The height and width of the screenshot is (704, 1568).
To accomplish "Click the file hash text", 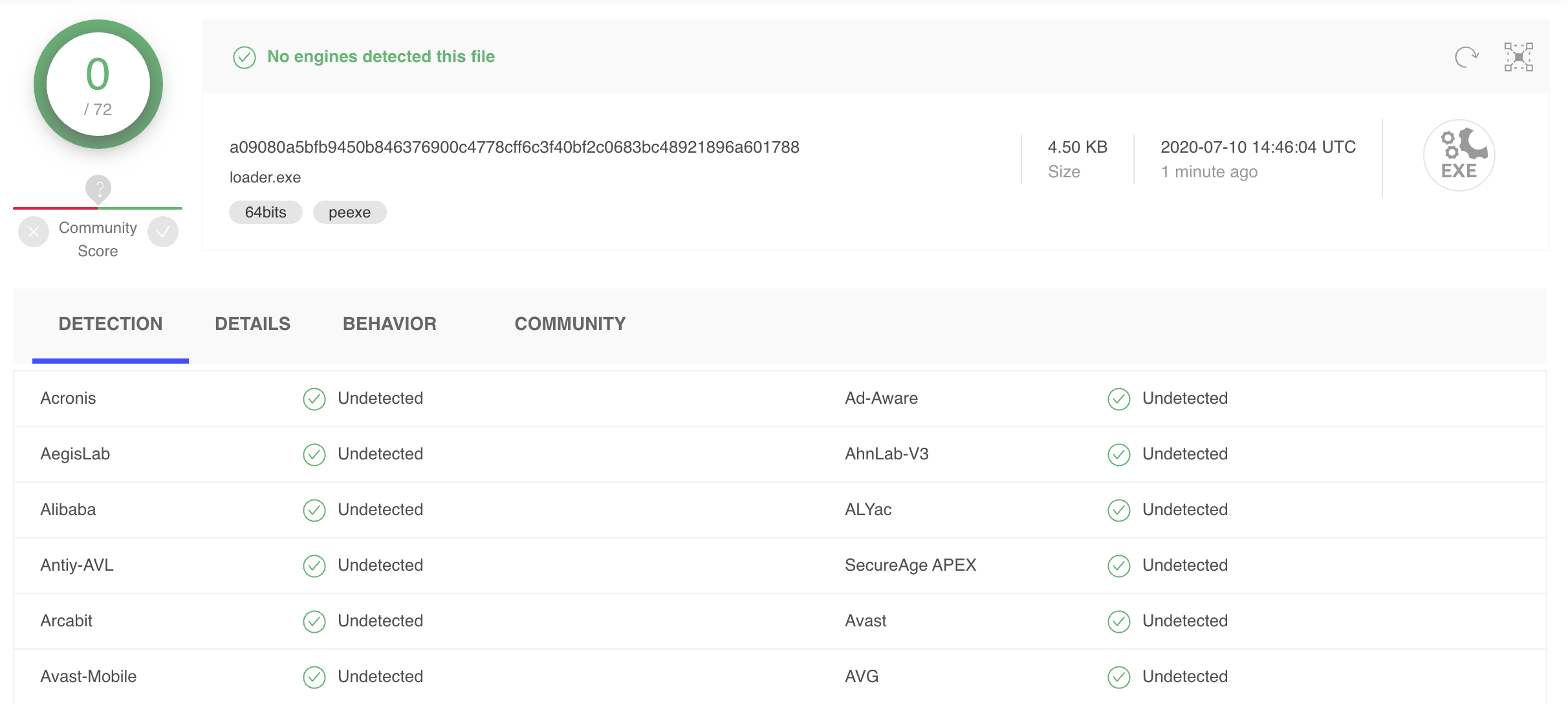I will [514, 148].
